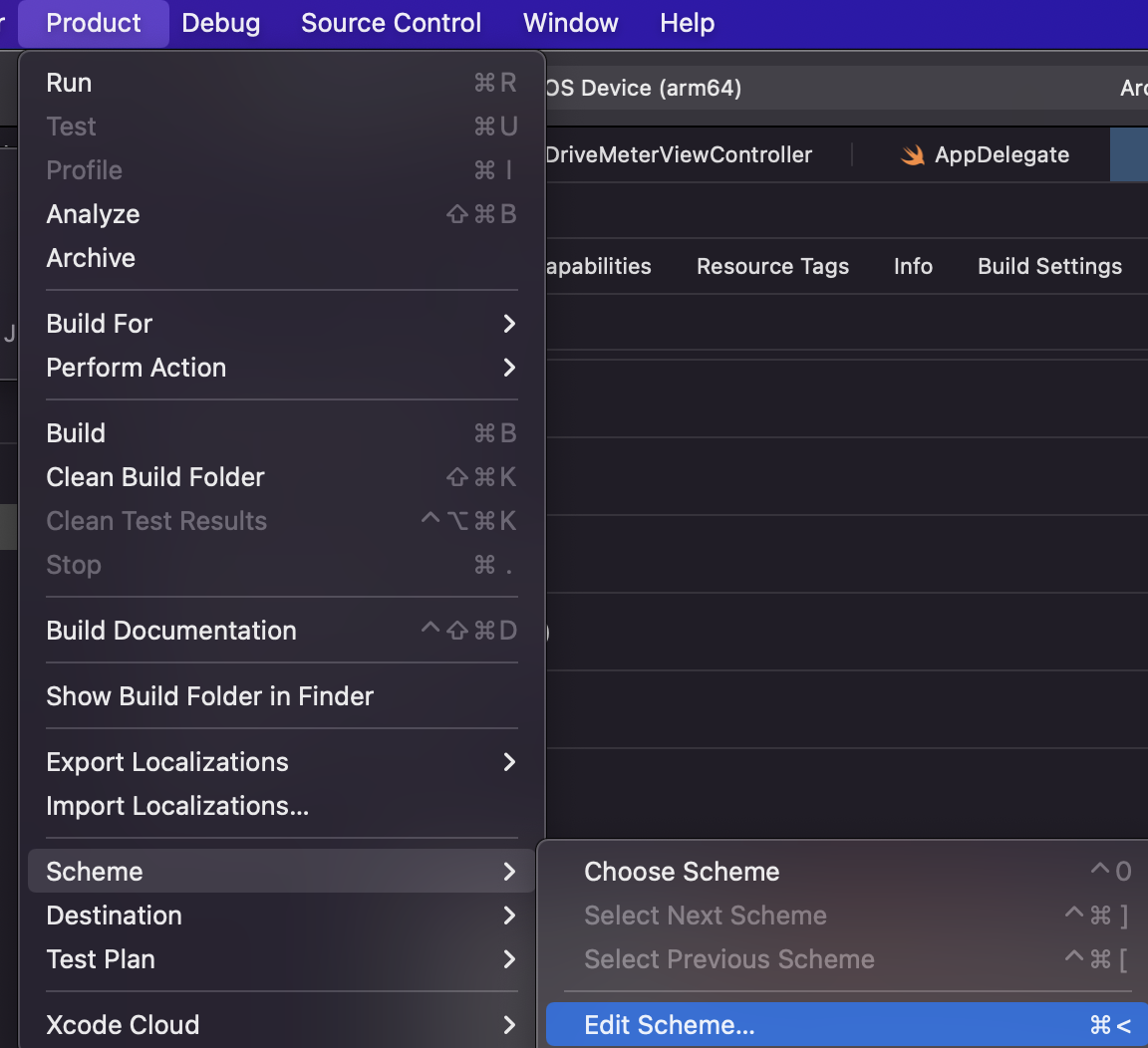Click the Swift icon on the AppDelegate tab
This screenshot has width=1148, height=1048.
(x=912, y=154)
